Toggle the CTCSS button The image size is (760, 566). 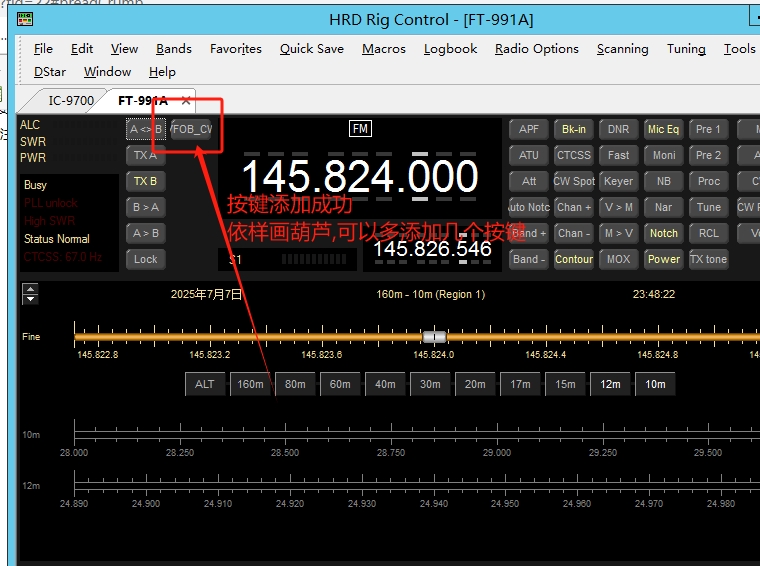574,156
